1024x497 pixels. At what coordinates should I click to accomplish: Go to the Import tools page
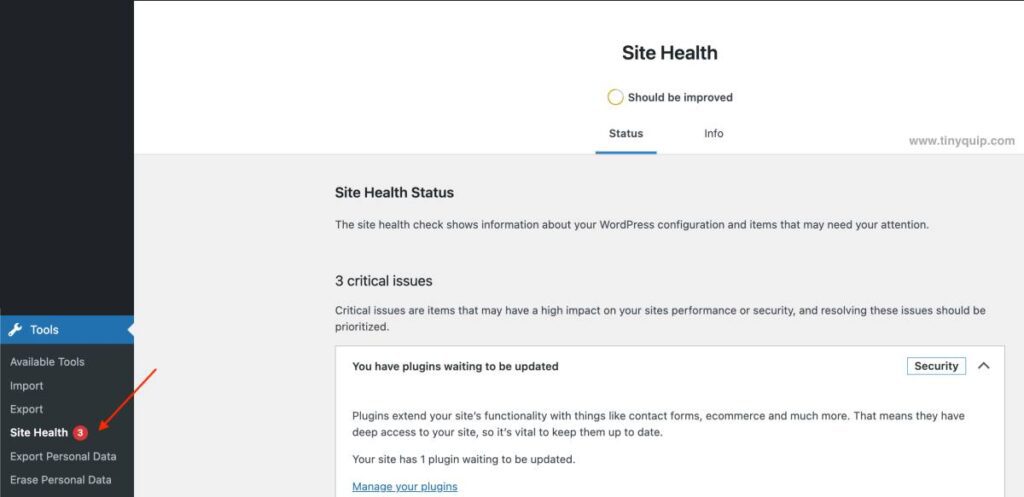click(27, 386)
